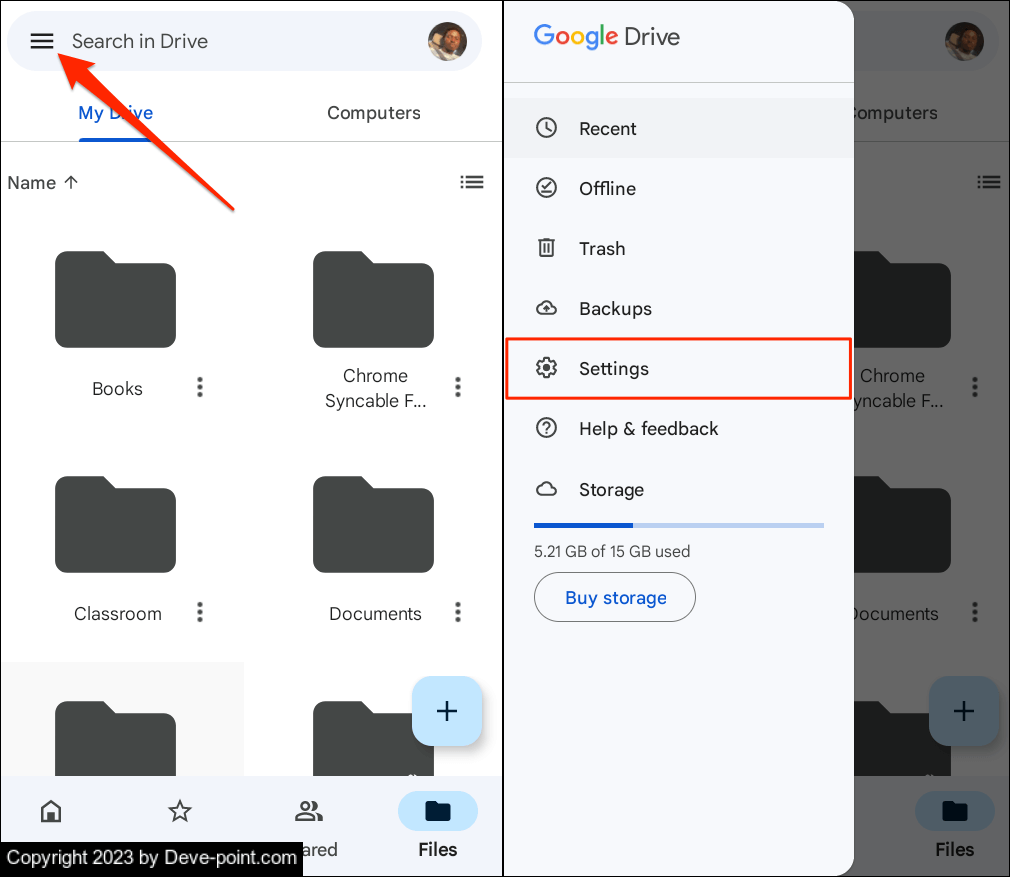Open the Books folder
This screenshot has width=1010, height=877.
(x=115, y=300)
